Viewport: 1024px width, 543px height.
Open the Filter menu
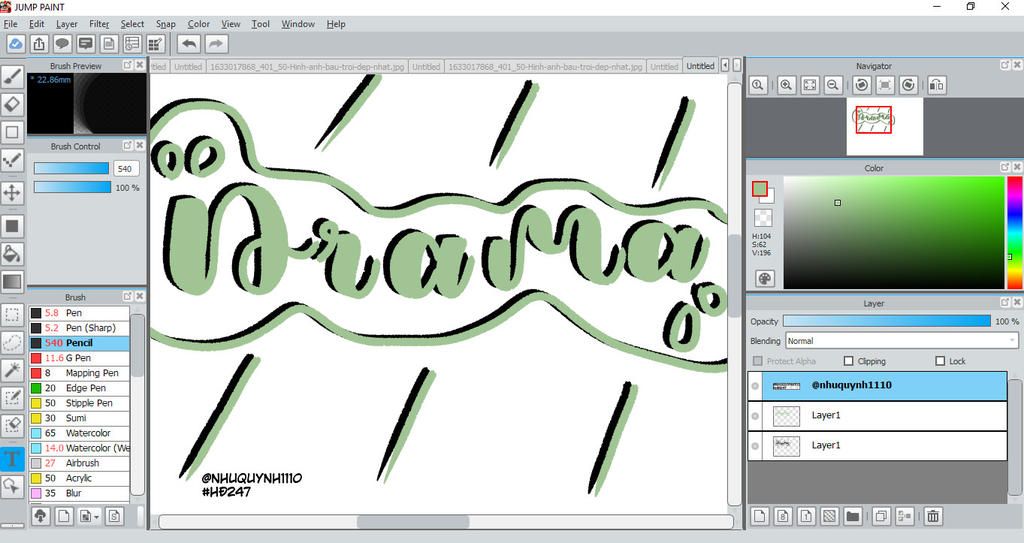click(99, 24)
